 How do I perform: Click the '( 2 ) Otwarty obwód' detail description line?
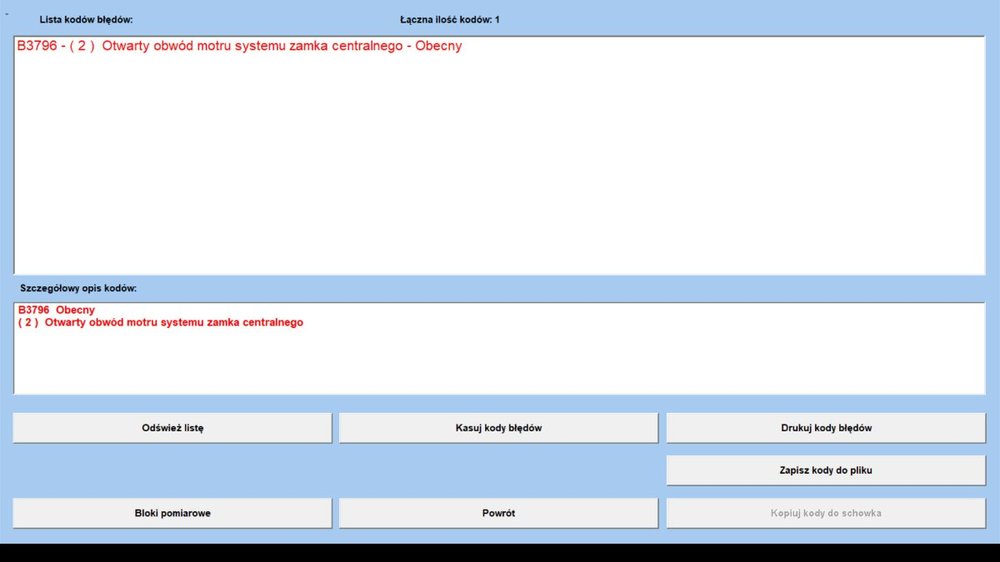coord(160,323)
